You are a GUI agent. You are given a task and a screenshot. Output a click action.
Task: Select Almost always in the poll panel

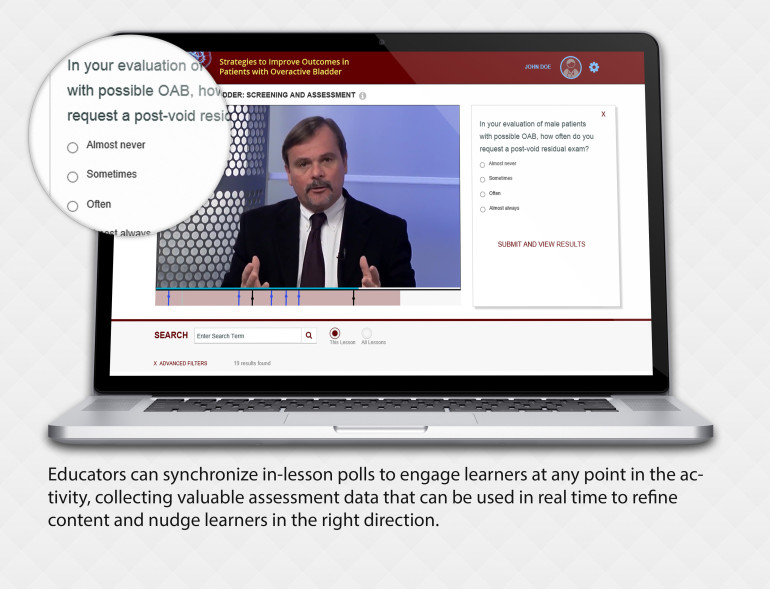[482, 210]
